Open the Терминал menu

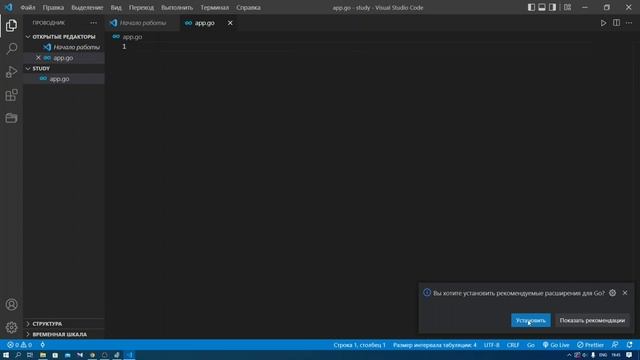[214, 8]
